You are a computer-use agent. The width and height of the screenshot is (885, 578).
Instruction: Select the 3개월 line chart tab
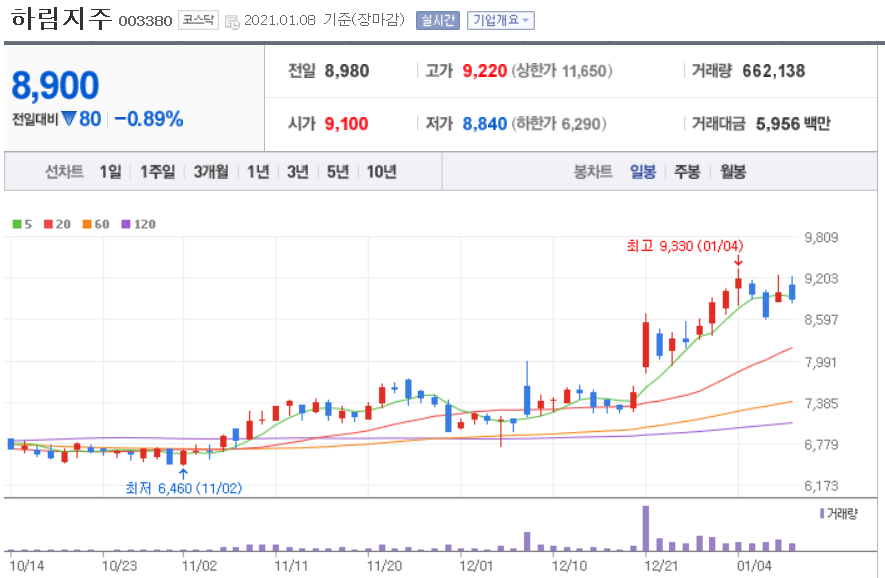pyautogui.click(x=211, y=172)
